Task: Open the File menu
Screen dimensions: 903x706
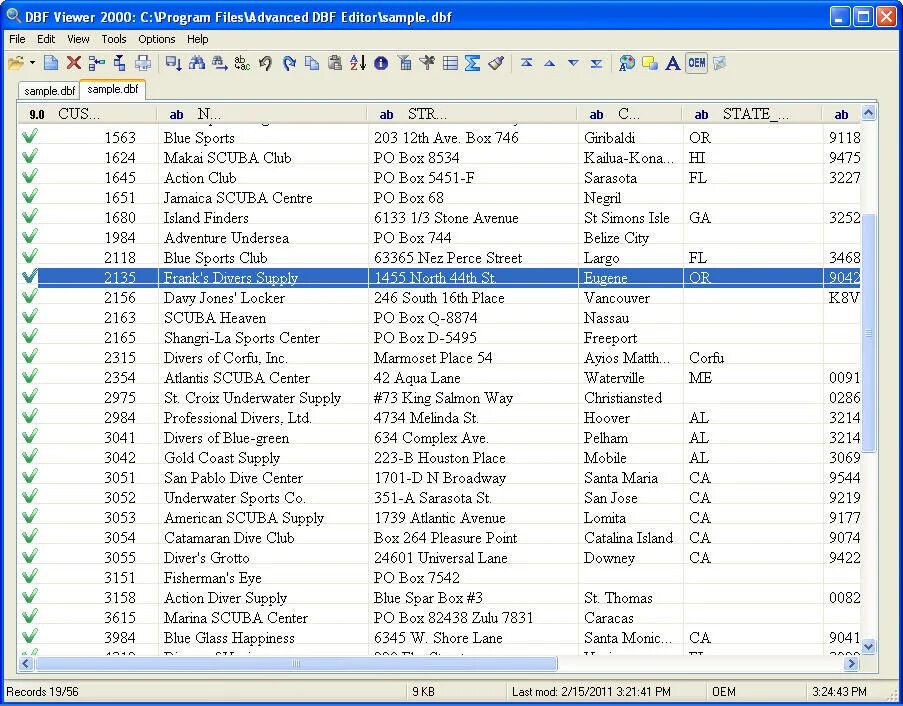Action: click(17, 39)
